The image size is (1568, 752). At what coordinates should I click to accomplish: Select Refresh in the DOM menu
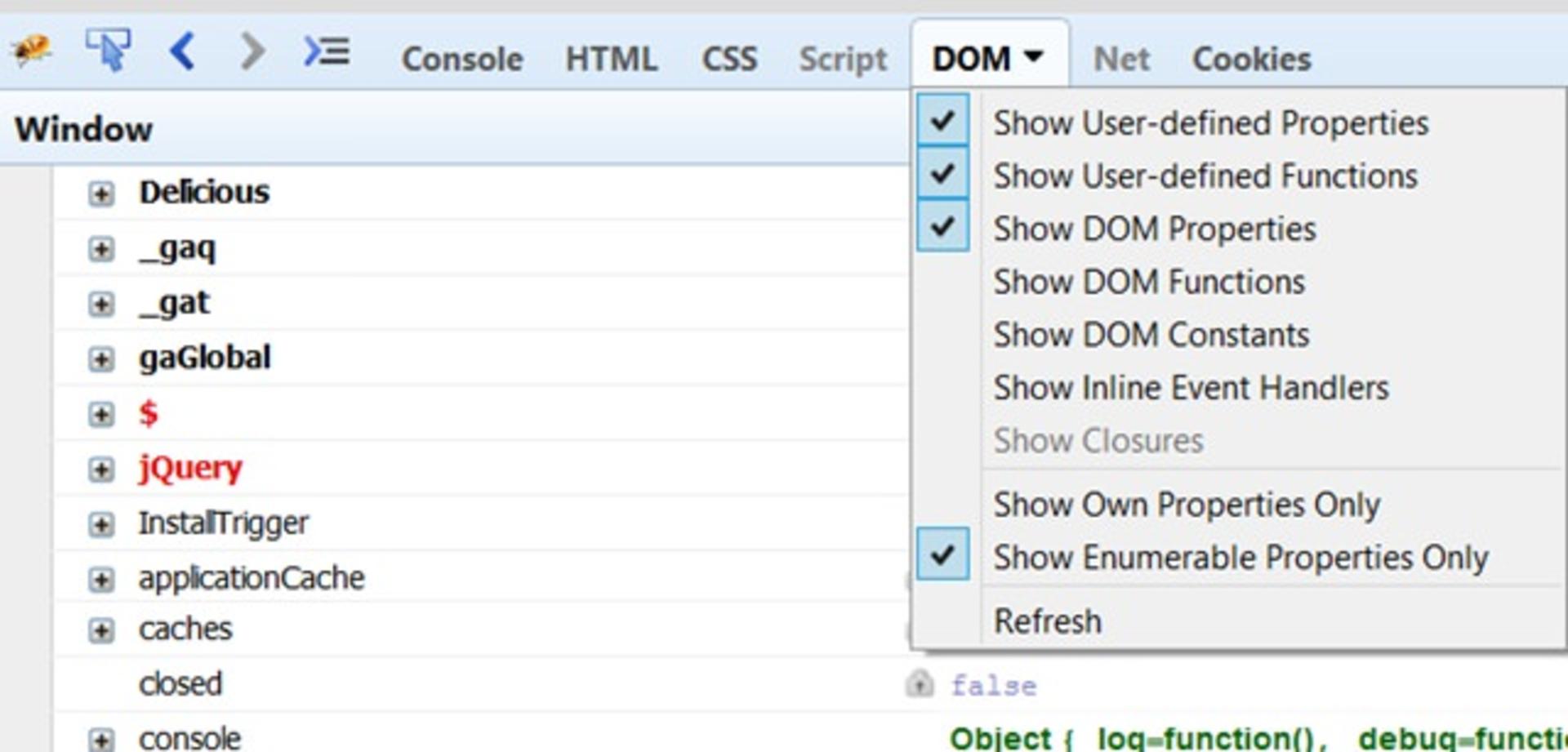[1047, 621]
